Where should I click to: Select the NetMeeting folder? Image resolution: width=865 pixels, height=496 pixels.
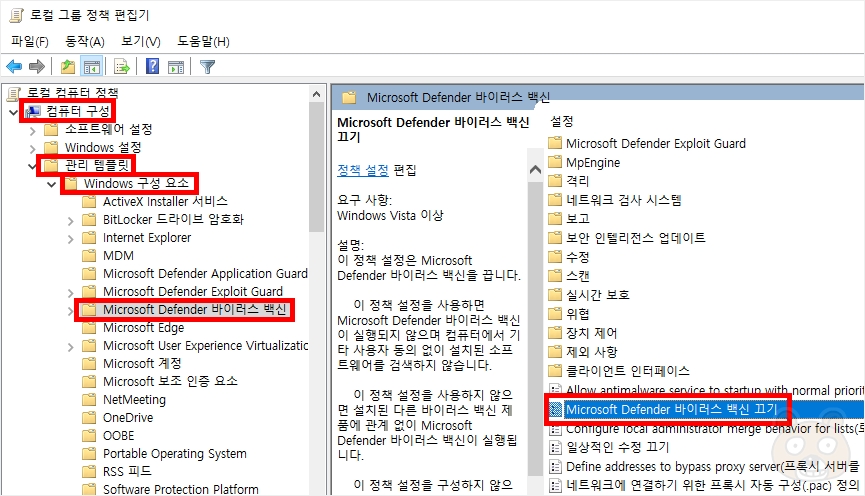pyautogui.click(x=134, y=399)
